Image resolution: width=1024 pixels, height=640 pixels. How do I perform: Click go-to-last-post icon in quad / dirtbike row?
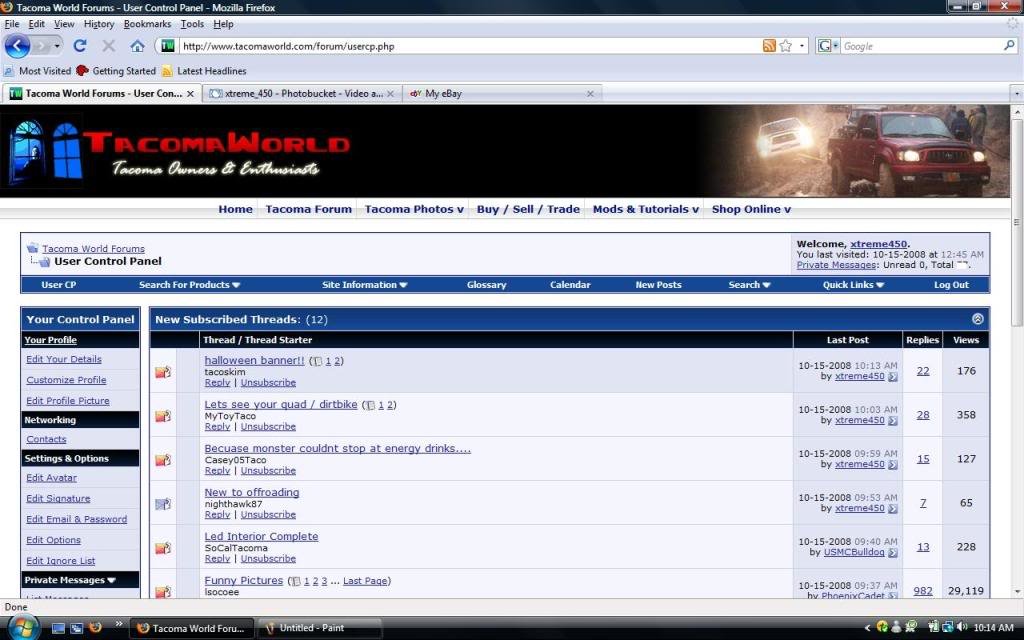click(893, 421)
